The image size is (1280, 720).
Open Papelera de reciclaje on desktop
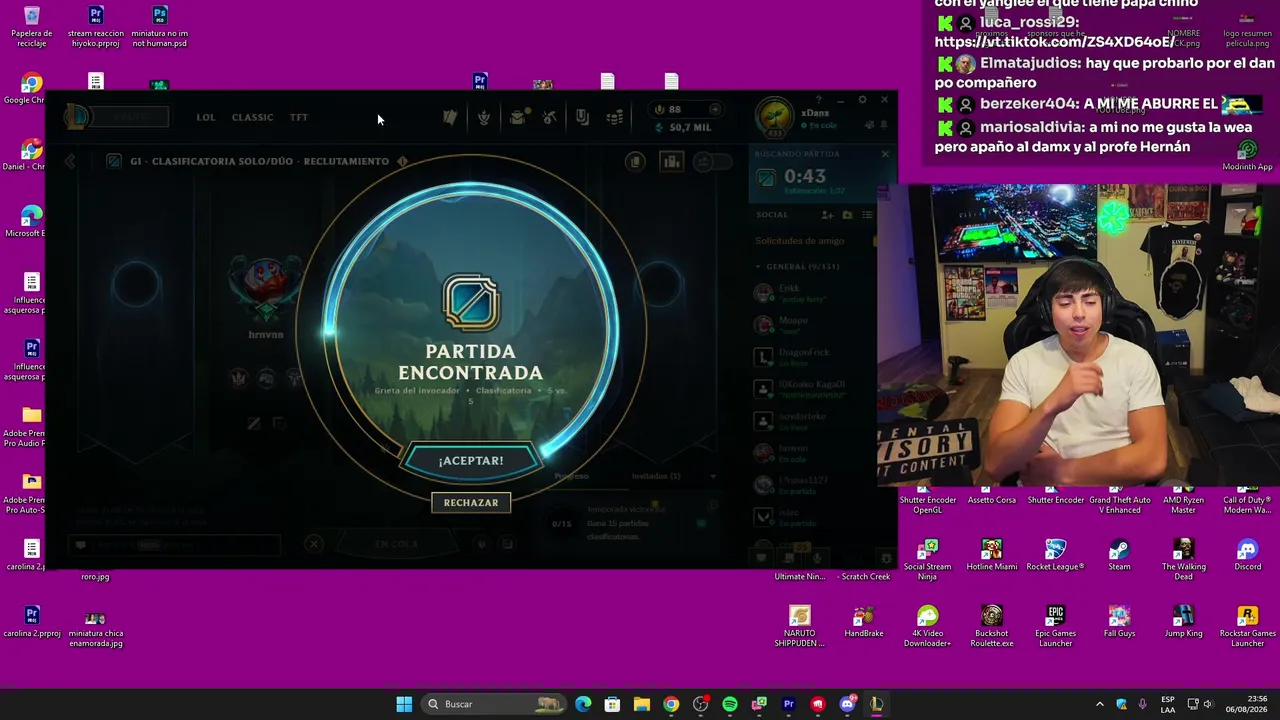pyautogui.click(x=32, y=27)
